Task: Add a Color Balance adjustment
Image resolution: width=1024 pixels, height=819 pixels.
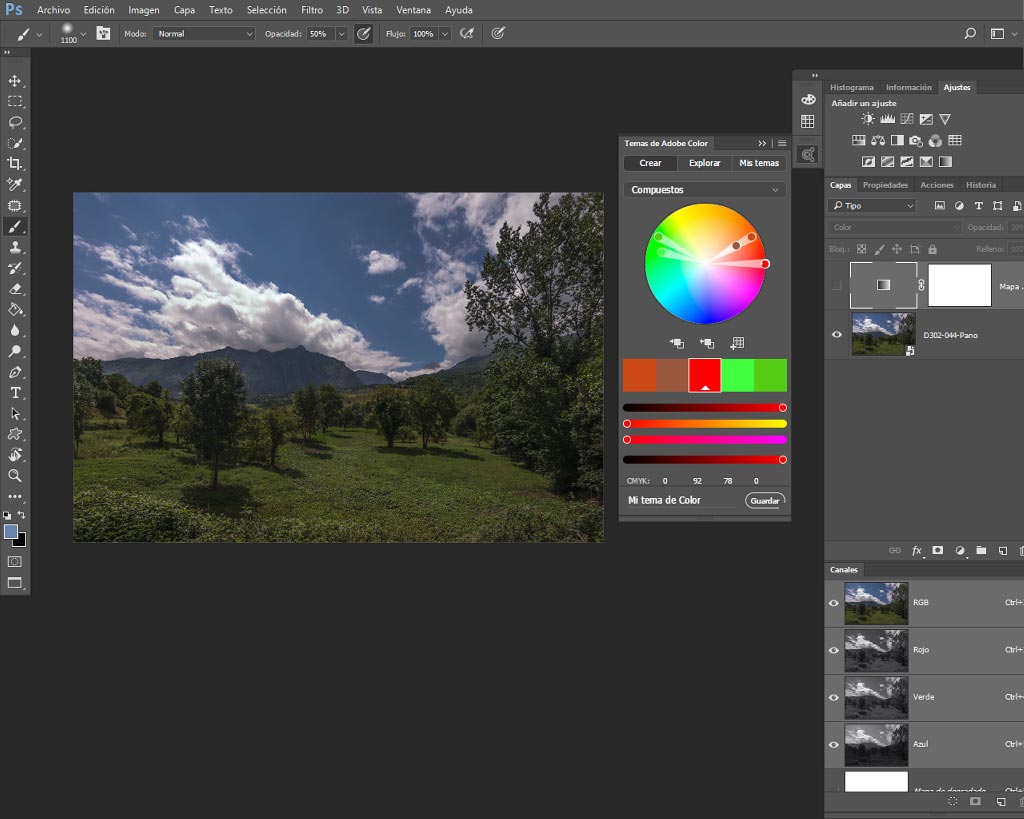Action: [878, 140]
